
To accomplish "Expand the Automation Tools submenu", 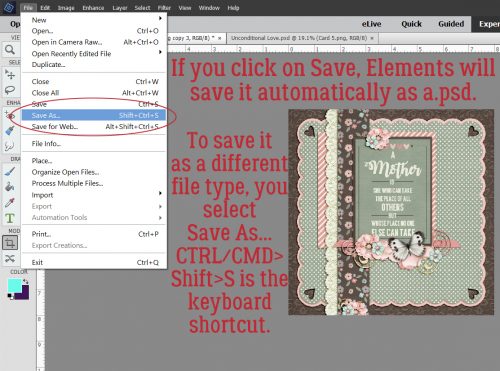I will pos(94,217).
